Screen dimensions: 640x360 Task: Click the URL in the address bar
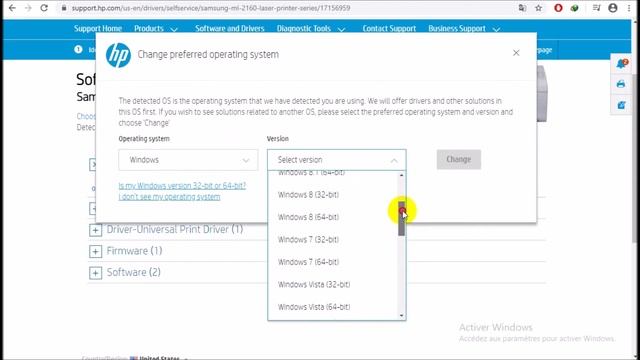point(211,8)
